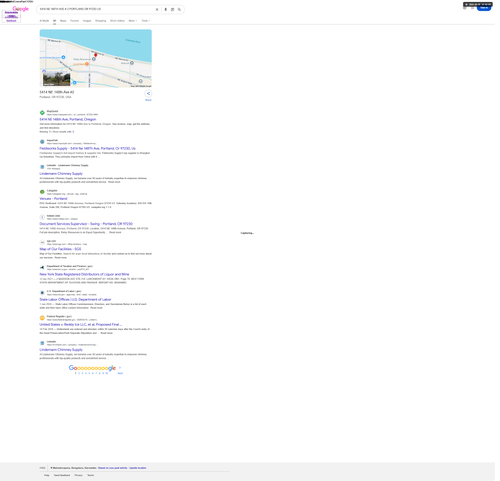500x481 pixels.
Task: Click the MapQuest green favicon
Action: (x=42, y=113)
